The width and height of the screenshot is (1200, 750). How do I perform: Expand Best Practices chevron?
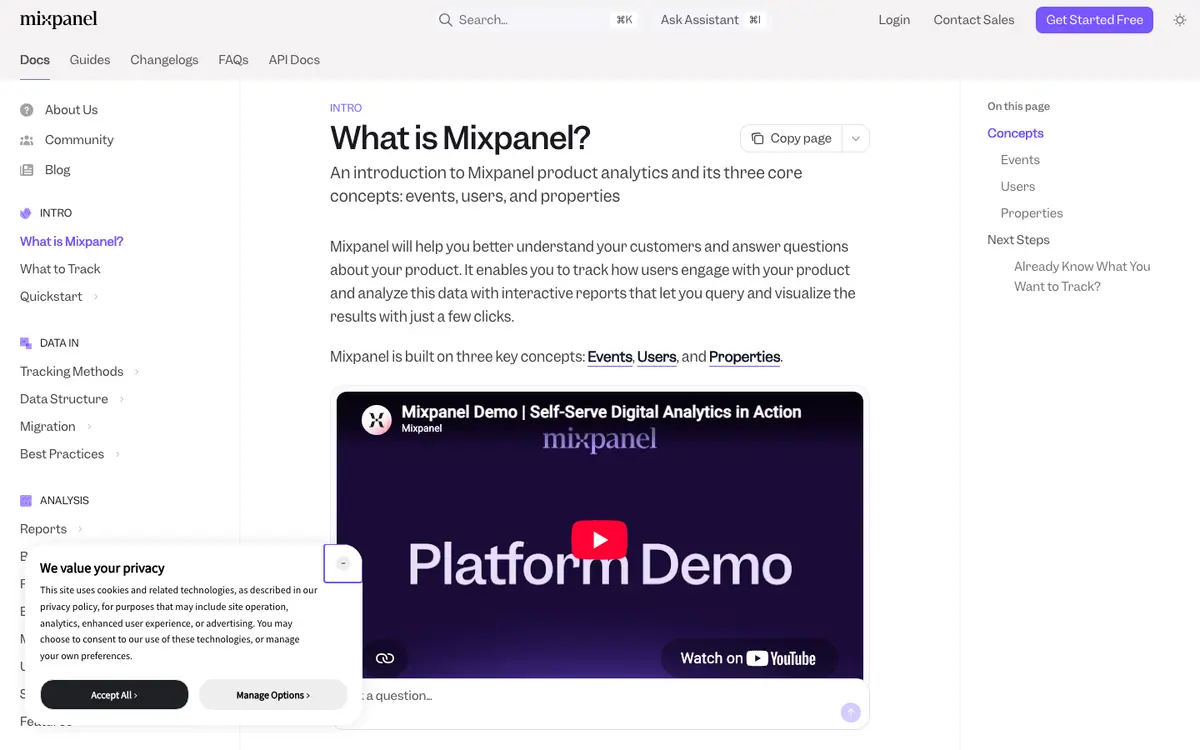click(x=117, y=454)
